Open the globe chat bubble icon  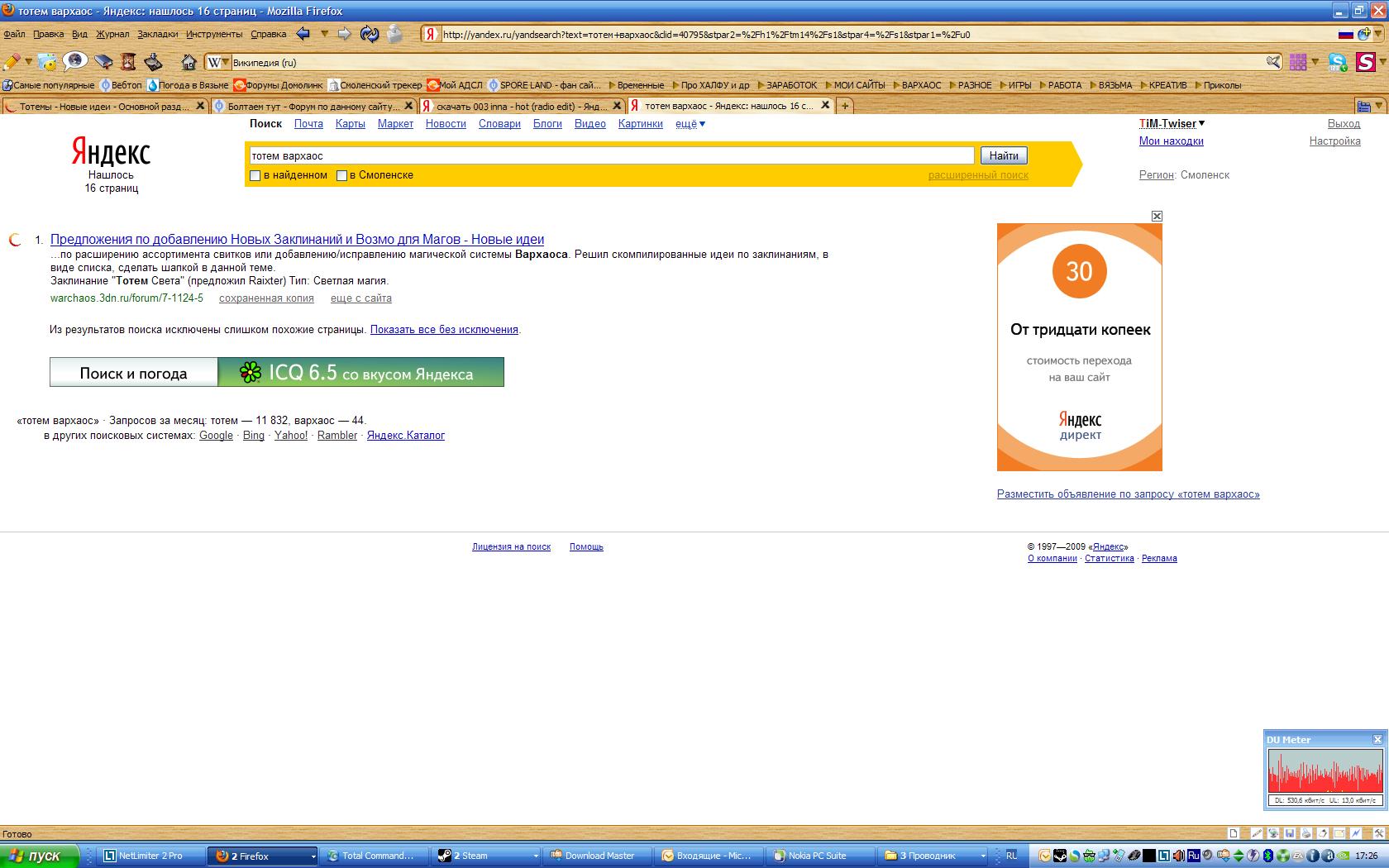(75, 61)
